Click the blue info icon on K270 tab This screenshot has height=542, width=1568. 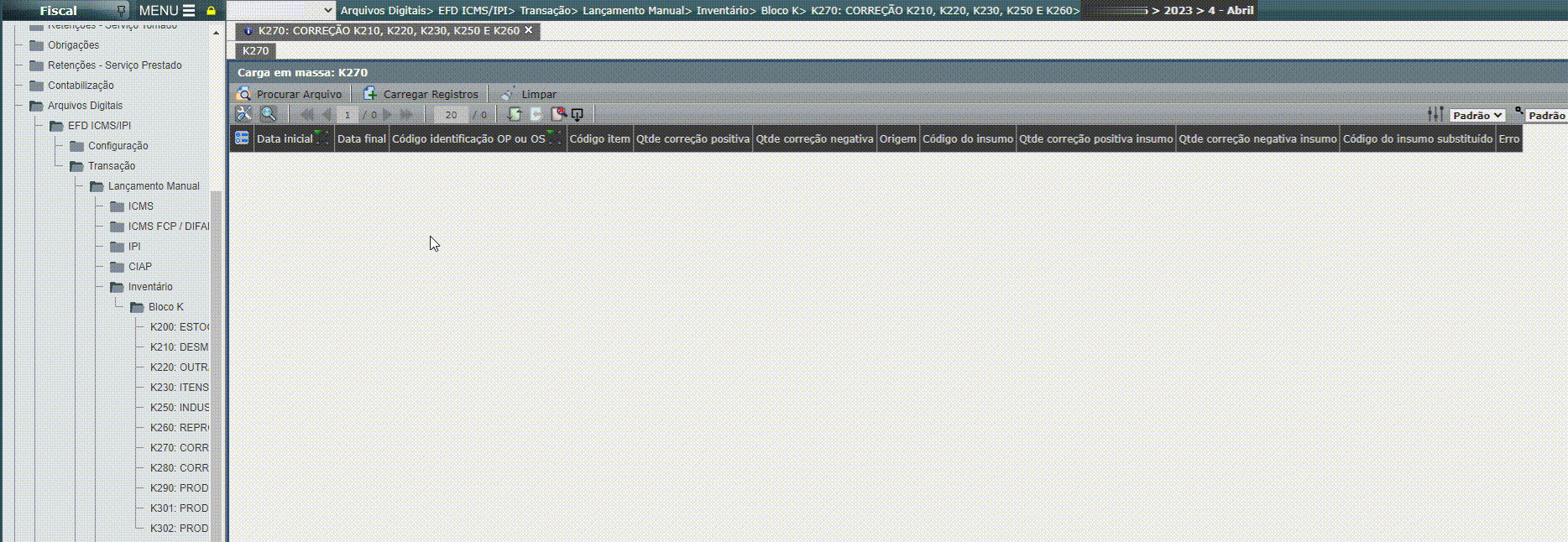pyautogui.click(x=248, y=31)
